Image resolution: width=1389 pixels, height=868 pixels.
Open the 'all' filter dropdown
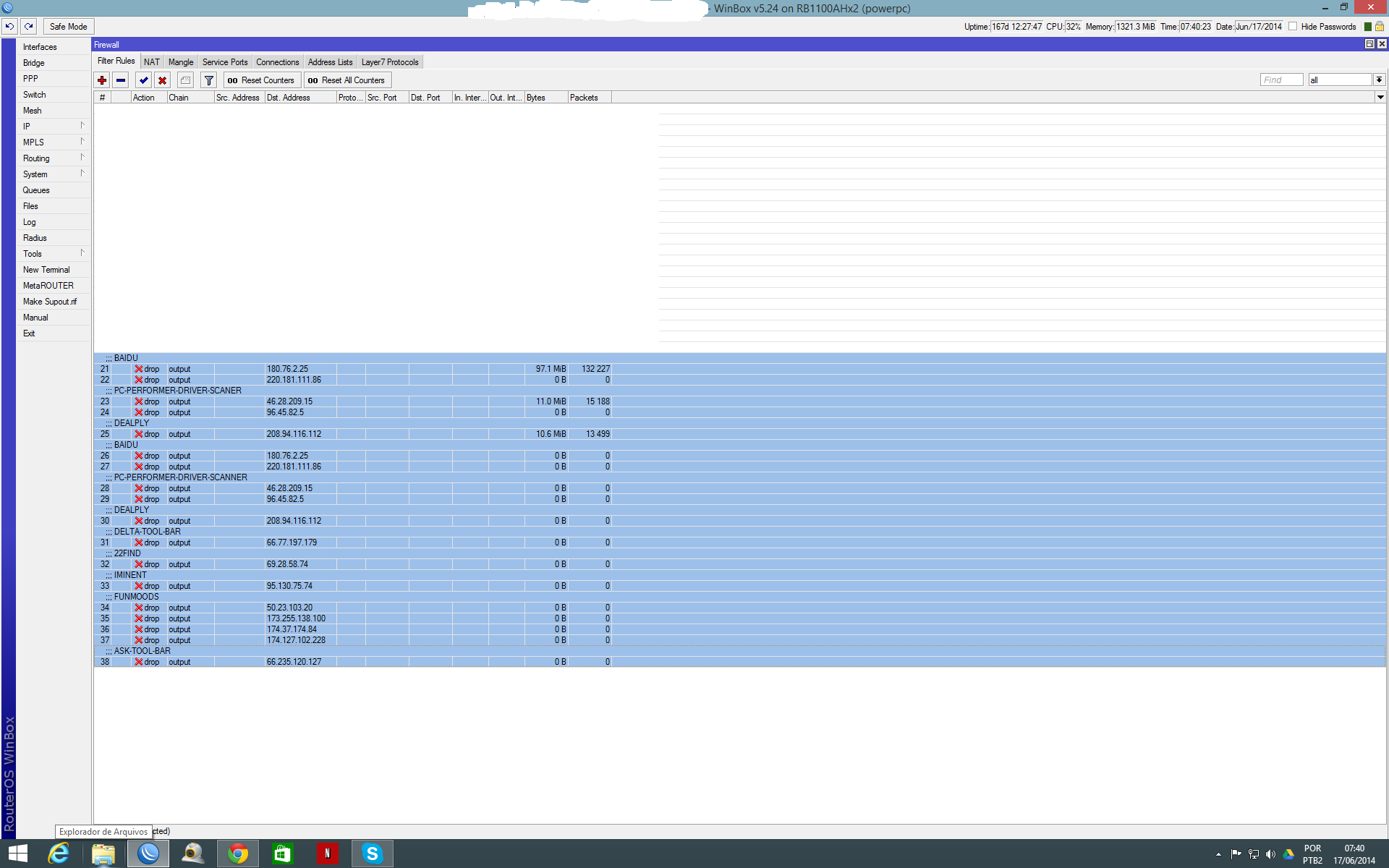point(1379,80)
